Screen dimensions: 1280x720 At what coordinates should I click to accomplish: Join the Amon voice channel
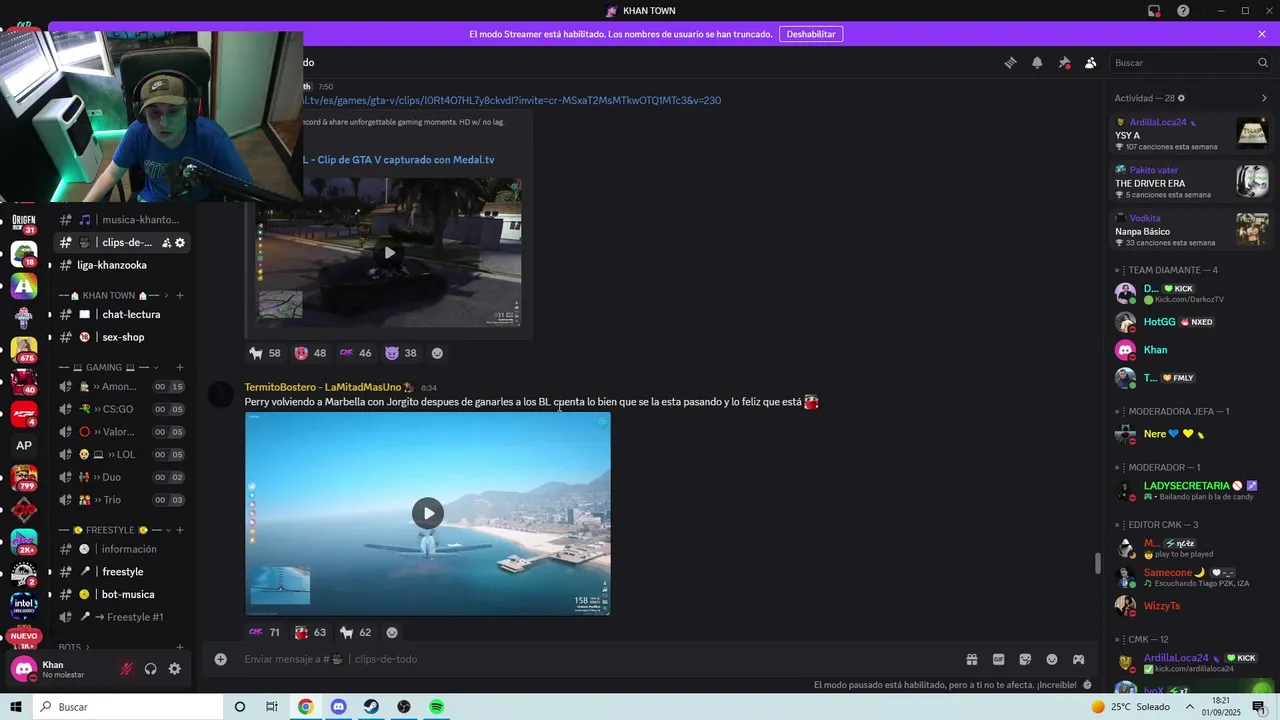pyautogui.click(x=122, y=387)
